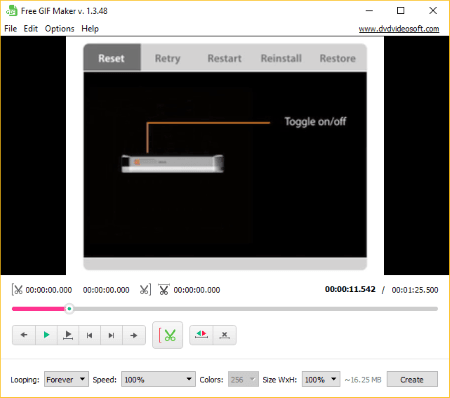Click the timeline slider handle
The image size is (450, 398).
point(69,309)
